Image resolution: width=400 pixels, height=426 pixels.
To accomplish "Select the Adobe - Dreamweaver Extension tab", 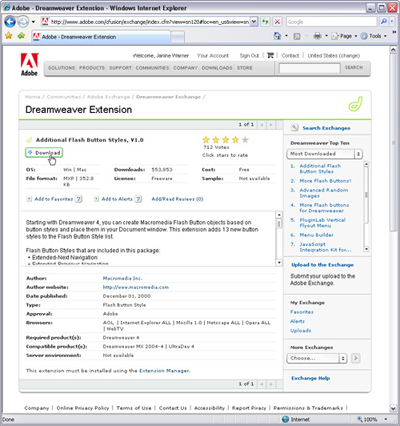I will pyautogui.click(x=101, y=37).
